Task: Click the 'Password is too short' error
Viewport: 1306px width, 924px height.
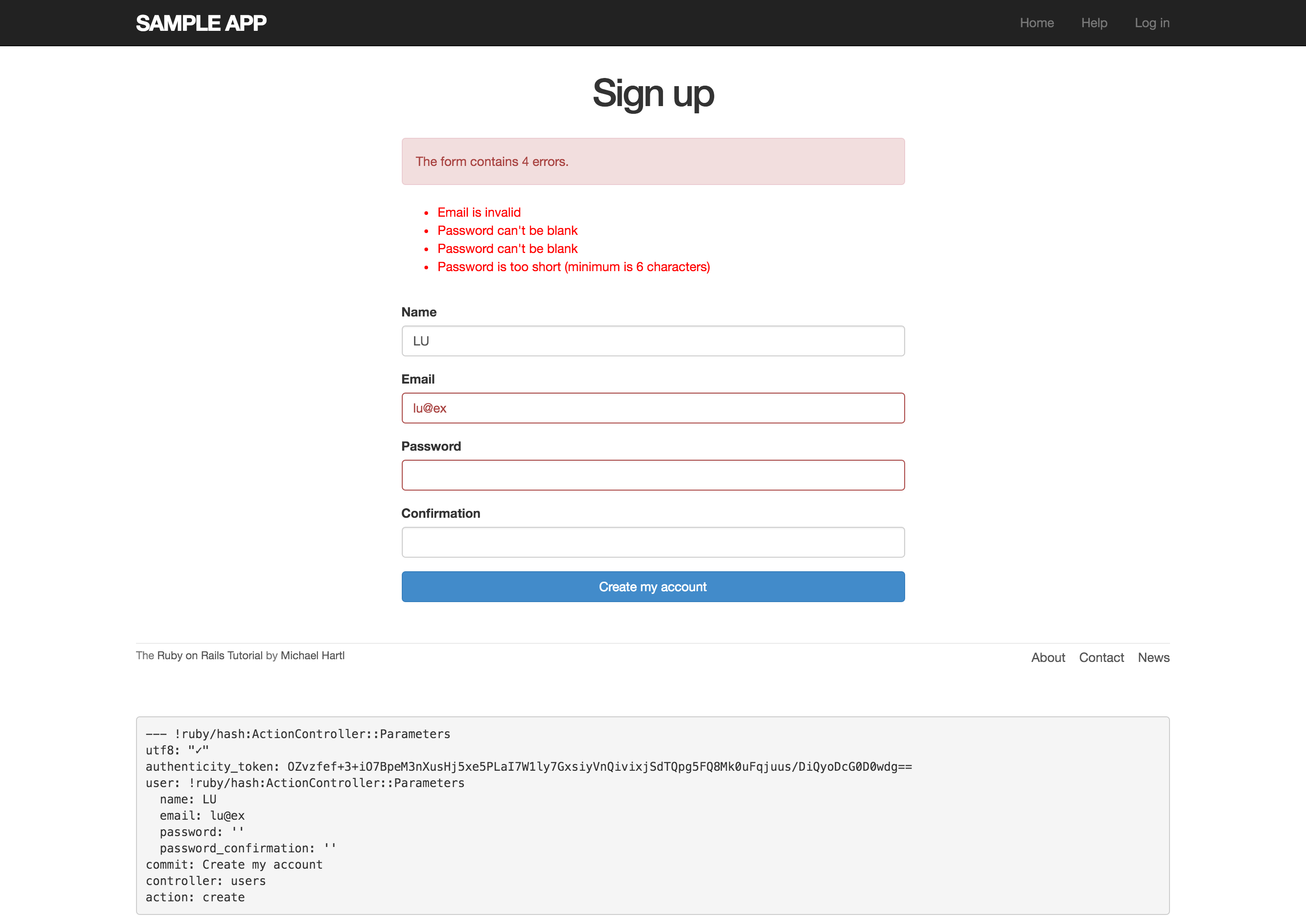Action: (573, 267)
